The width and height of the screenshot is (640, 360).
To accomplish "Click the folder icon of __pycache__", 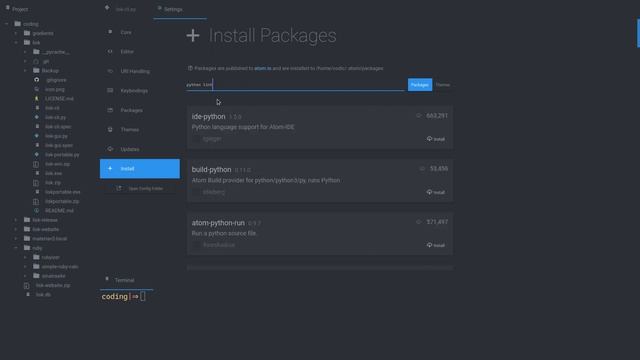I will 36,52.
